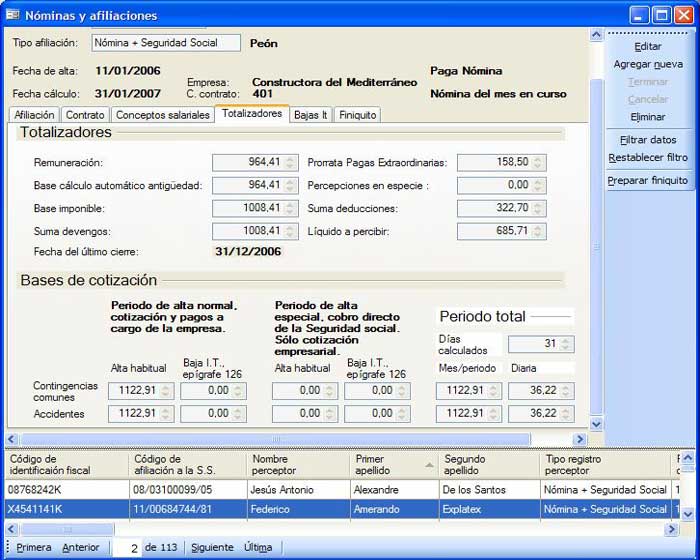The image size is (700, 560).
Task: Switch to the Afiliación tab
Action: tap(35, 115)
